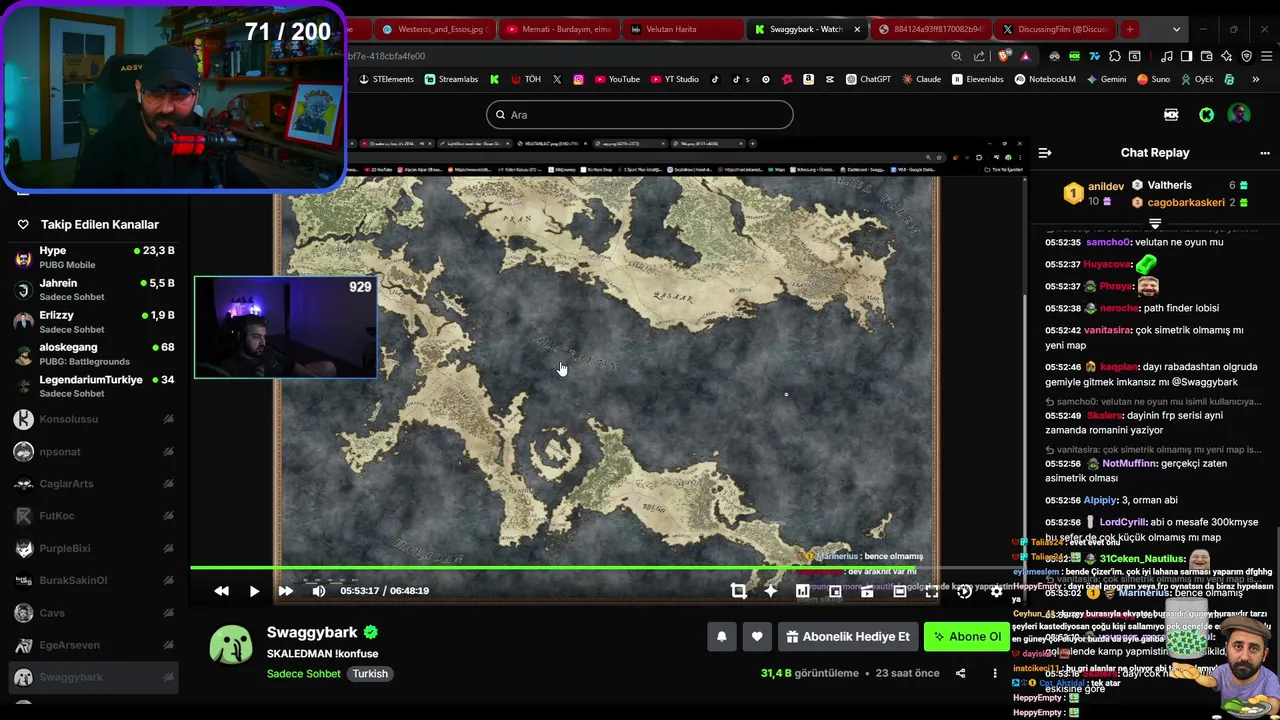Click the Abonelik Hediye Et button

pos(848,637)
